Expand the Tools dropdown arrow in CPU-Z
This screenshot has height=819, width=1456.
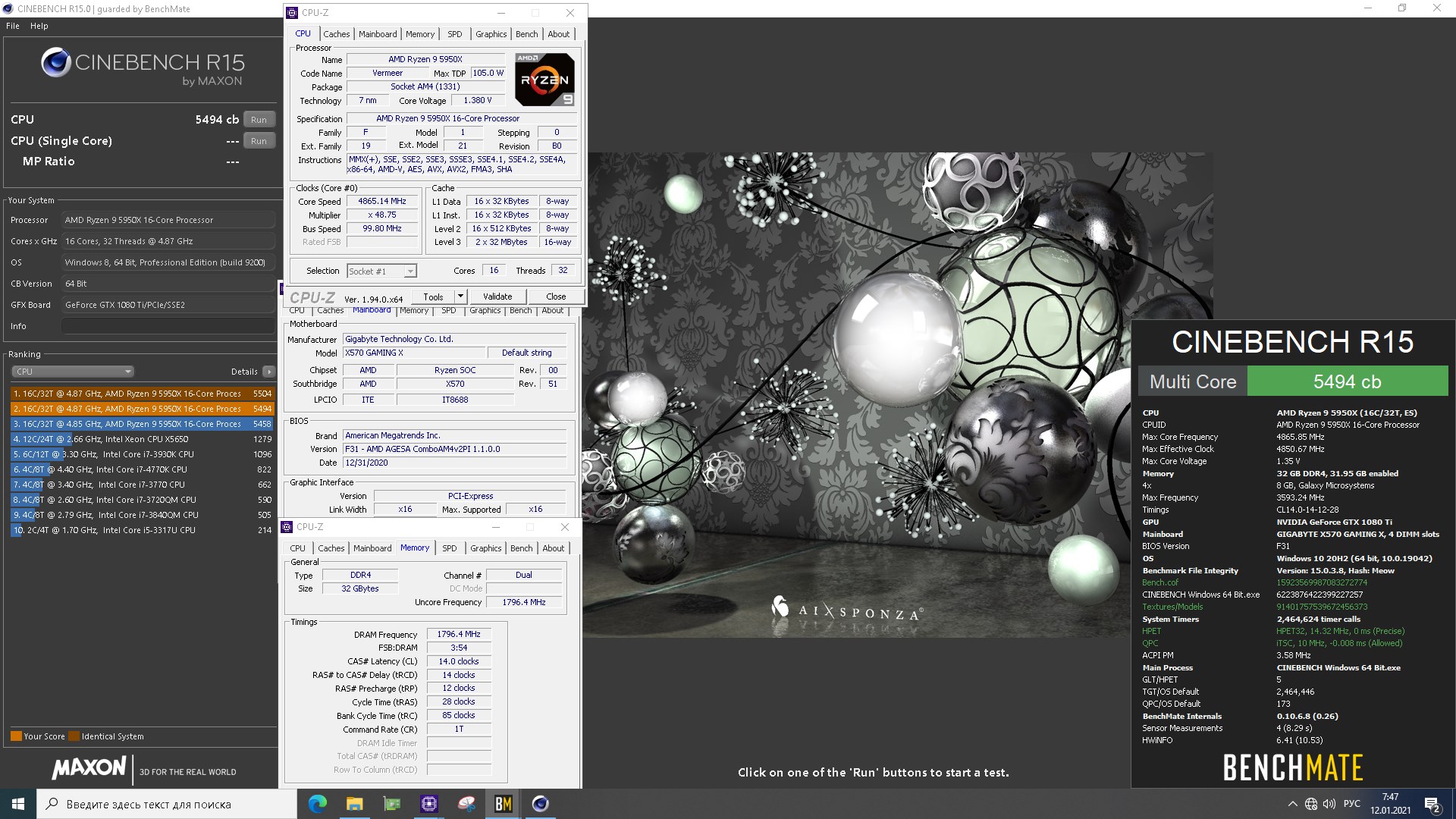tap(460, 297)
